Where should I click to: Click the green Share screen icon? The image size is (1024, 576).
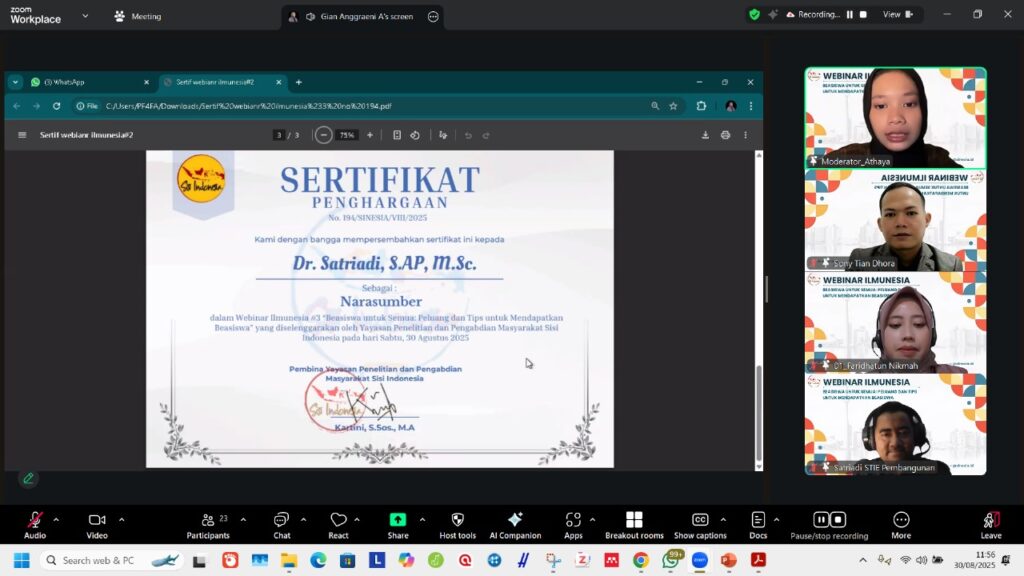(398, 520)
